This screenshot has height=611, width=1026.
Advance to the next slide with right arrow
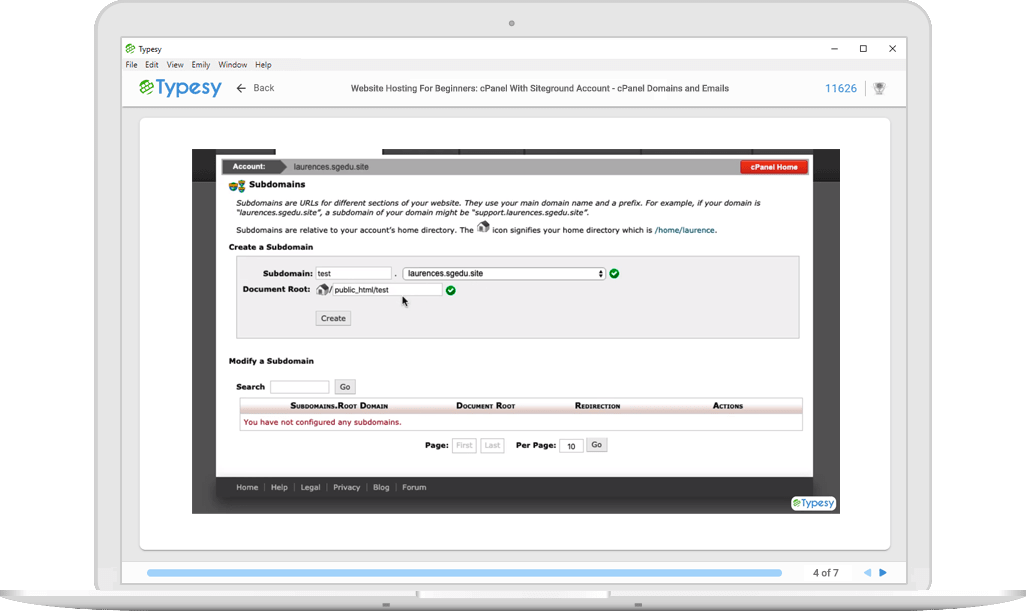pos(883,572)
